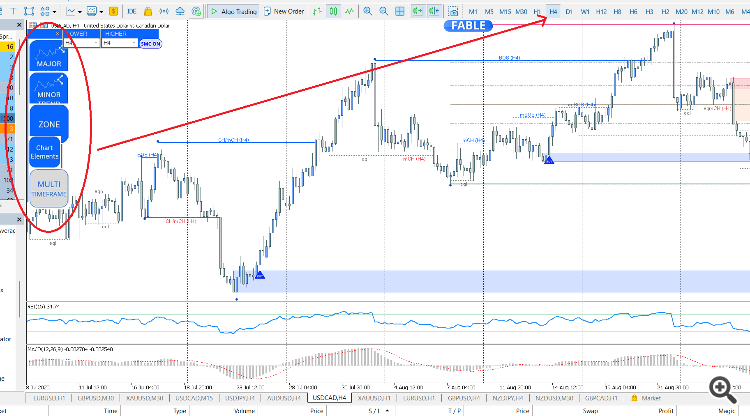Click the MULTI TIMEFRAME panel button
This screenshot has width=750, height=416.
tap(49, 188)
